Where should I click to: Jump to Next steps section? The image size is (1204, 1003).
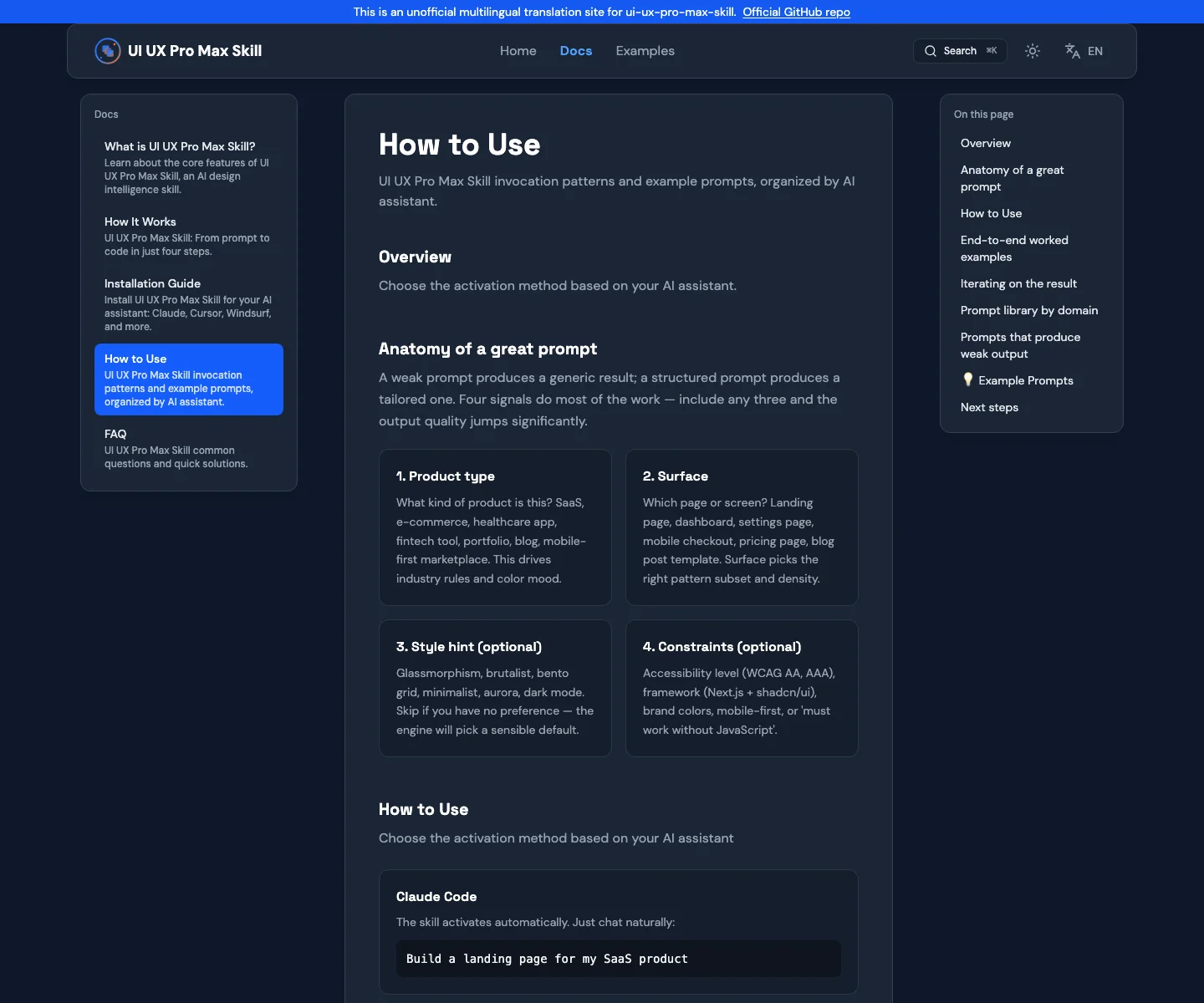(x=989, y=407)
